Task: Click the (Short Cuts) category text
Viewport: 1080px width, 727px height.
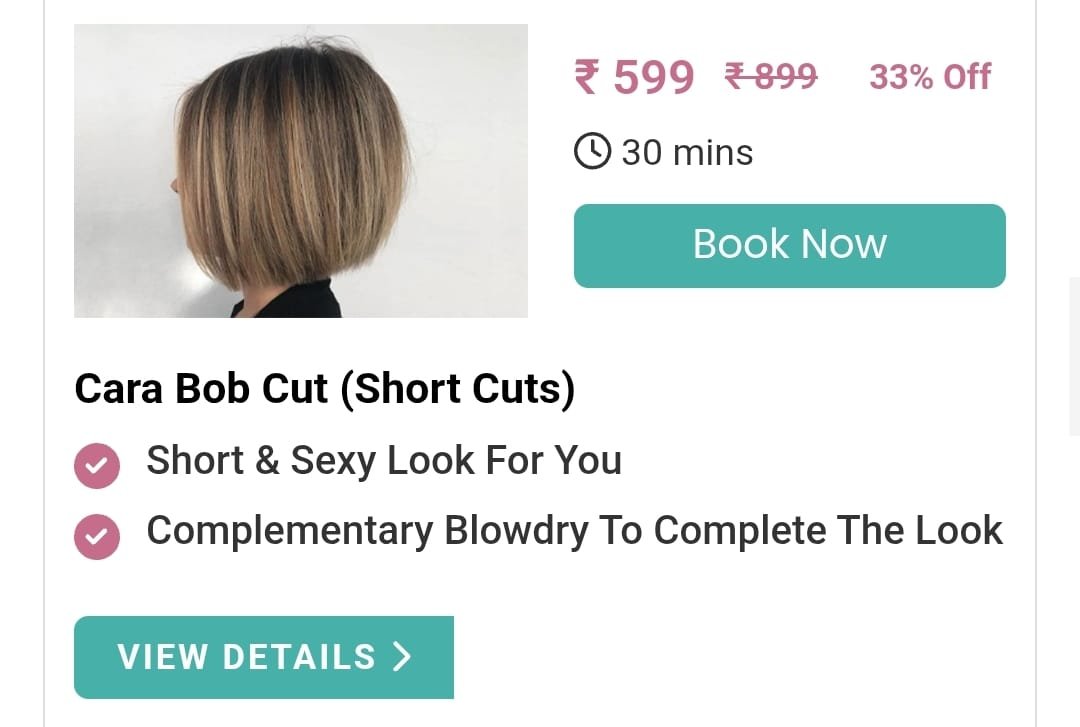Action: tap(457, 389)
